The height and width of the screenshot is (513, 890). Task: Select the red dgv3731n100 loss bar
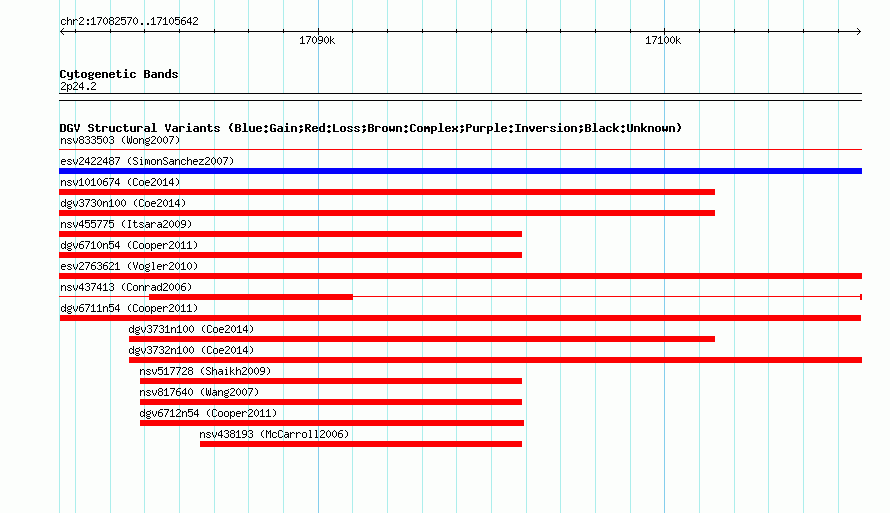422,339
